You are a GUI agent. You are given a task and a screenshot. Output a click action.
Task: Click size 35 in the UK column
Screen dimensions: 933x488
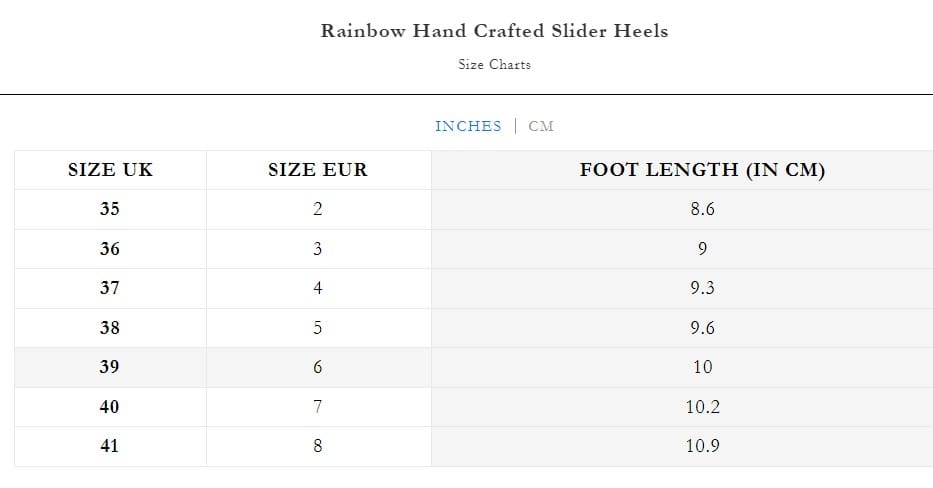(110, 210)
